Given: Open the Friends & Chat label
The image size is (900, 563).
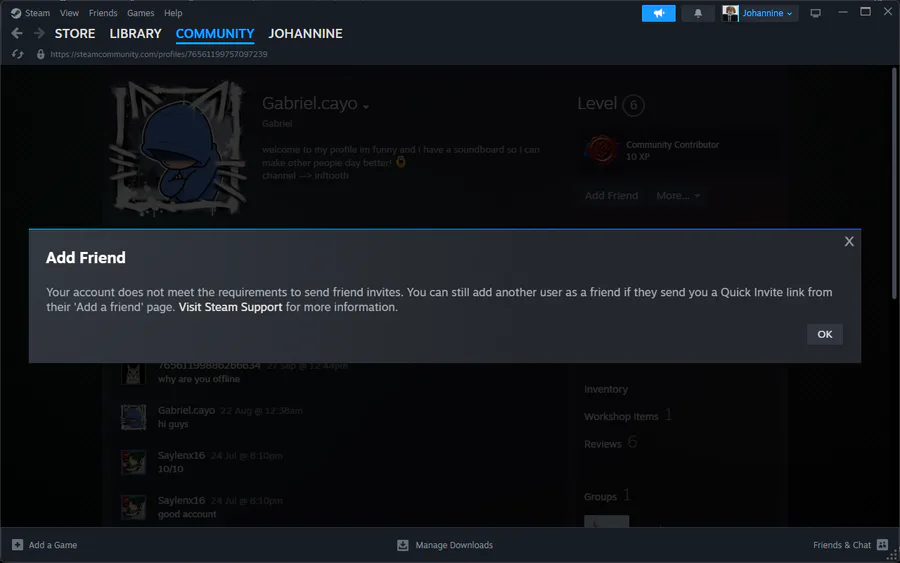Looking at the screenshot, I should [x=841, y=545].
